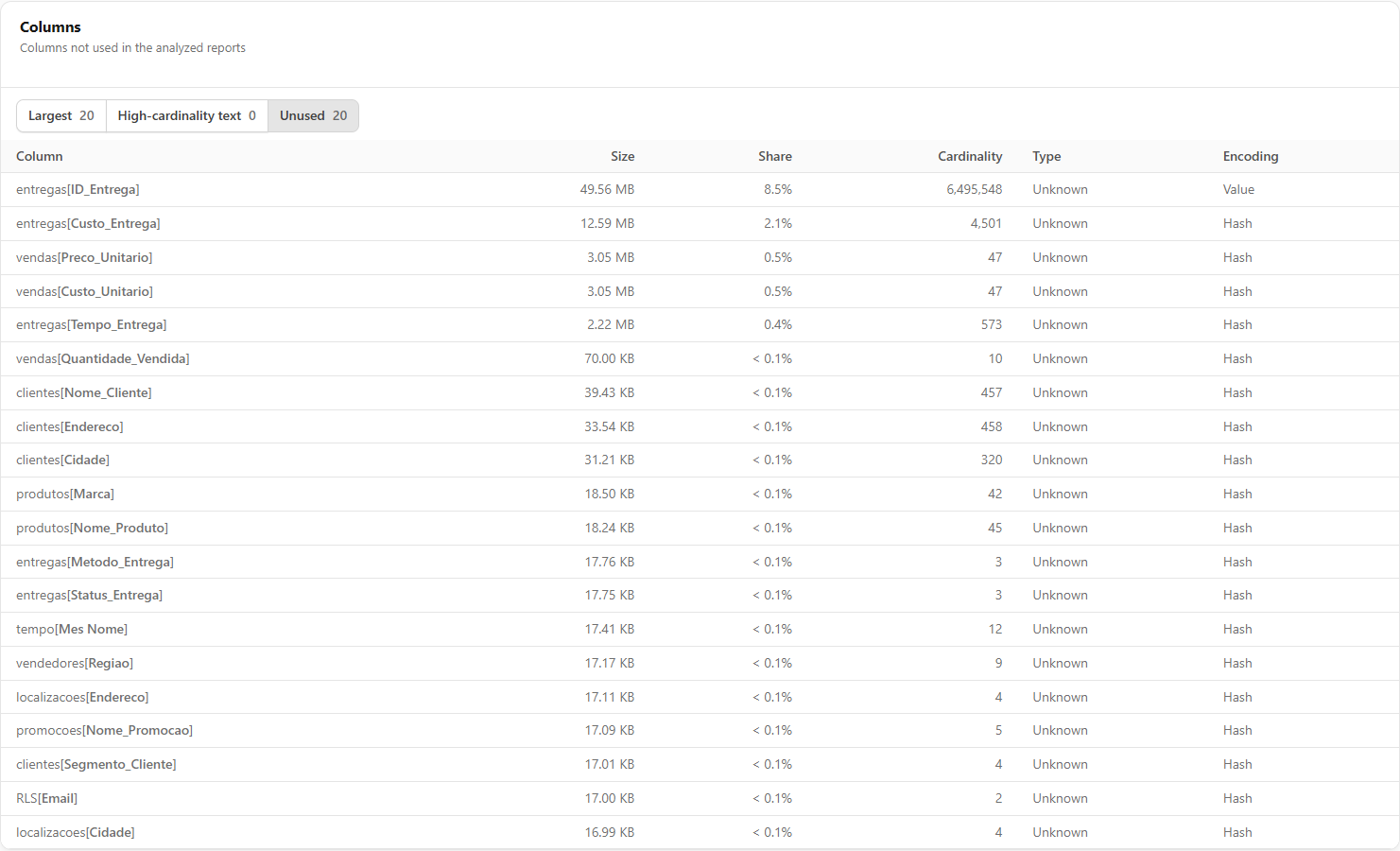This screenshot has height=851, width=1400.
Task: Select clientes[Cidade] row
Action: coord(700,460)
